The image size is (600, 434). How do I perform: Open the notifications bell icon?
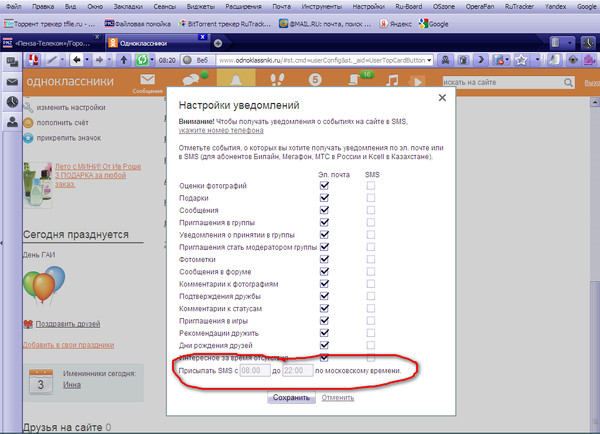tap(236, 80)
